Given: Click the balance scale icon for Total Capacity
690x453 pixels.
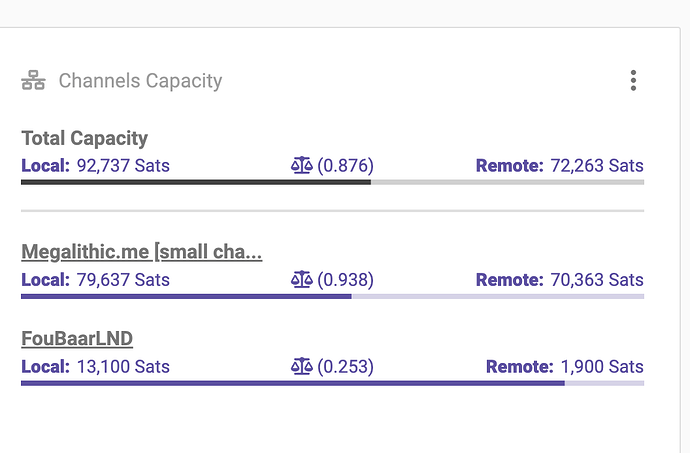Looking at the screenshot, I should [x=302, y=166].
